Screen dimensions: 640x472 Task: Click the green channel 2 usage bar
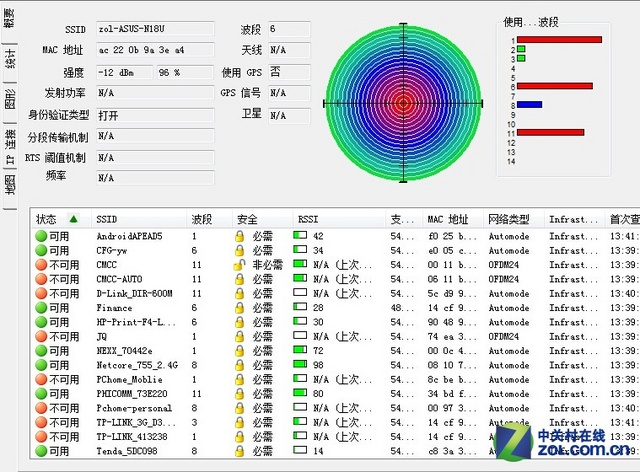(521, 49)
